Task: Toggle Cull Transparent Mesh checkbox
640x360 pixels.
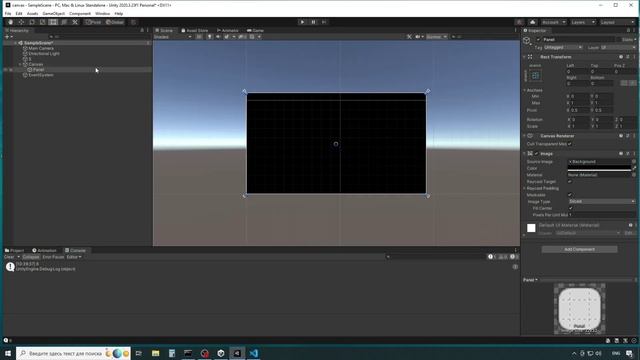Action: click(570, 144)
